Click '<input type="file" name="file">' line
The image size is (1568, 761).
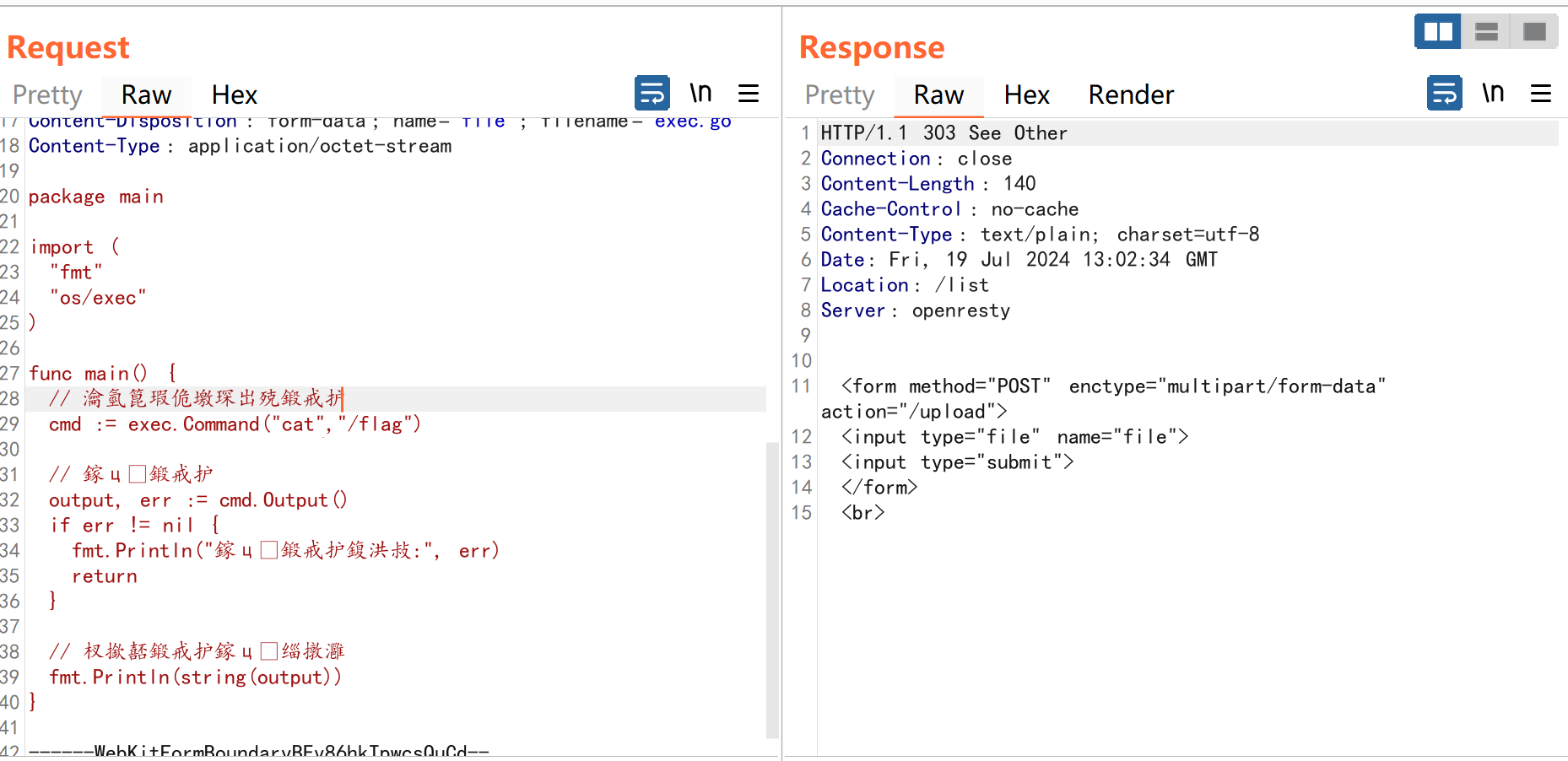(1015, 437)
